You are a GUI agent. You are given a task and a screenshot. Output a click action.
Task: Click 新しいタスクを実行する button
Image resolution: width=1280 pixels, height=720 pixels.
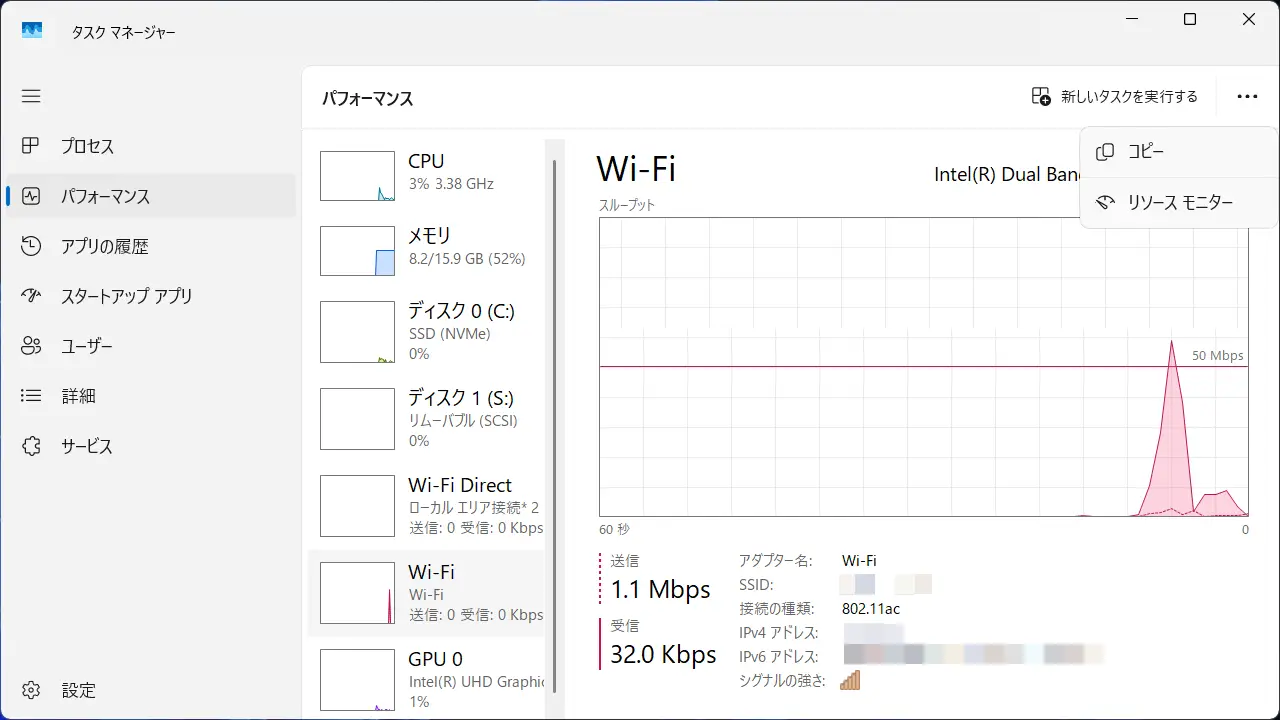(x=1114, y=97)
